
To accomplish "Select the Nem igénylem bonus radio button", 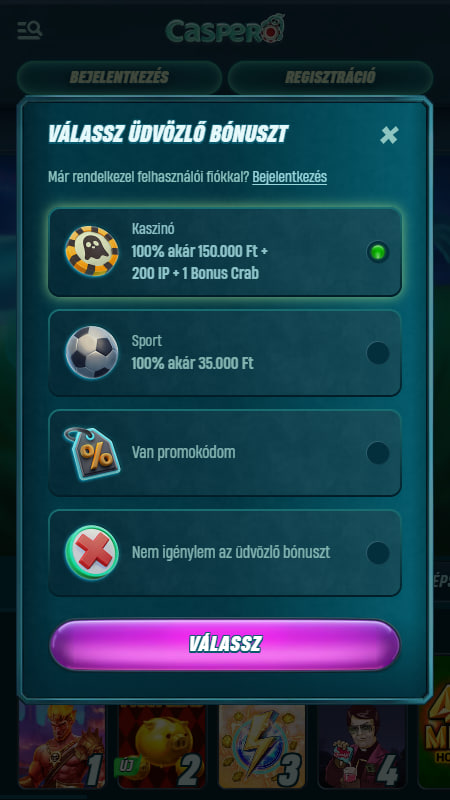I will coord(378,553).
